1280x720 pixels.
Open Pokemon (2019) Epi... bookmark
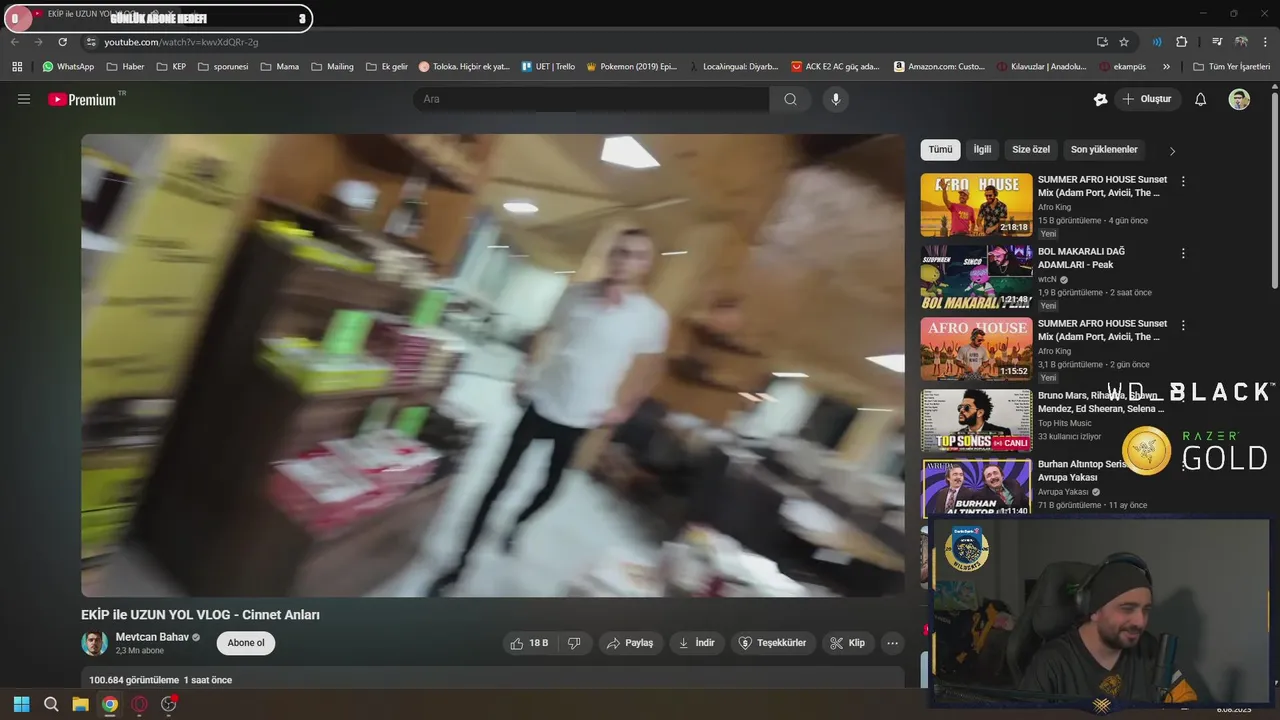click(631, 67)
